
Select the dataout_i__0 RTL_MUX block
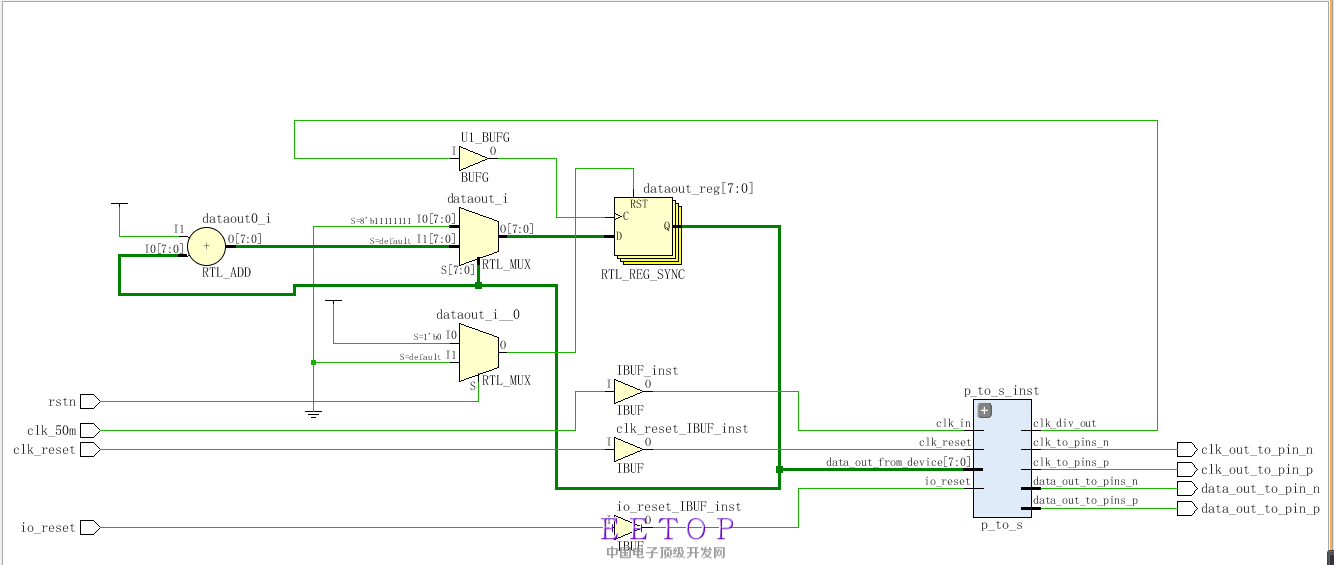[x=479, y=352]
